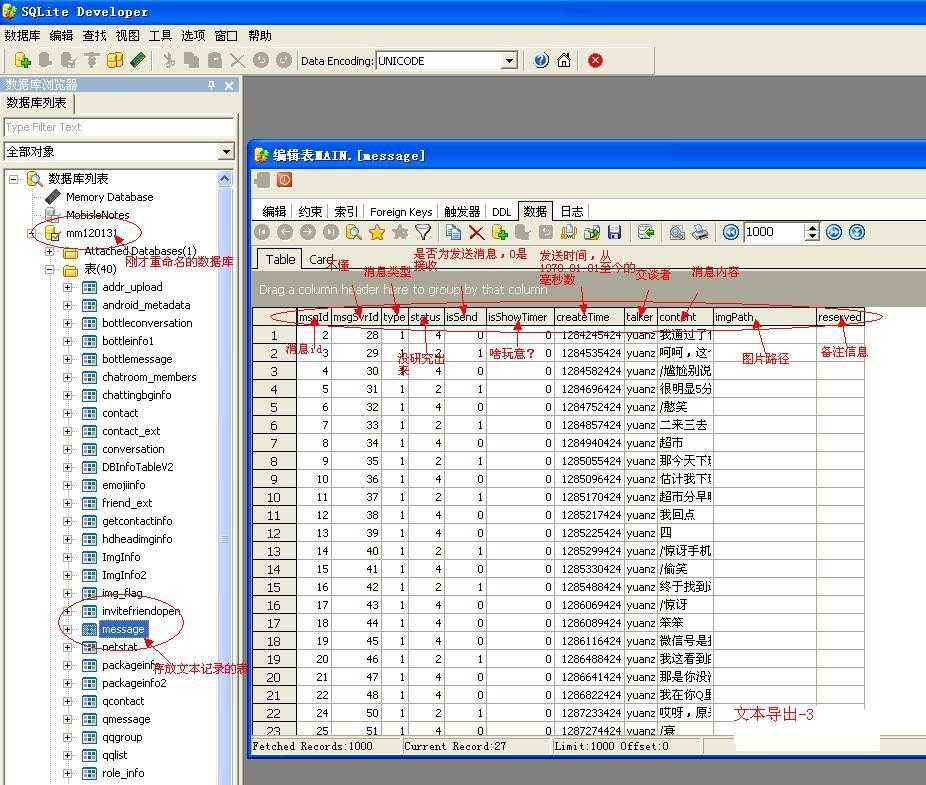Click the last page double-arrow icon
Image resolution: width=926 pixels, height=785 pixels.
point(857,232)
